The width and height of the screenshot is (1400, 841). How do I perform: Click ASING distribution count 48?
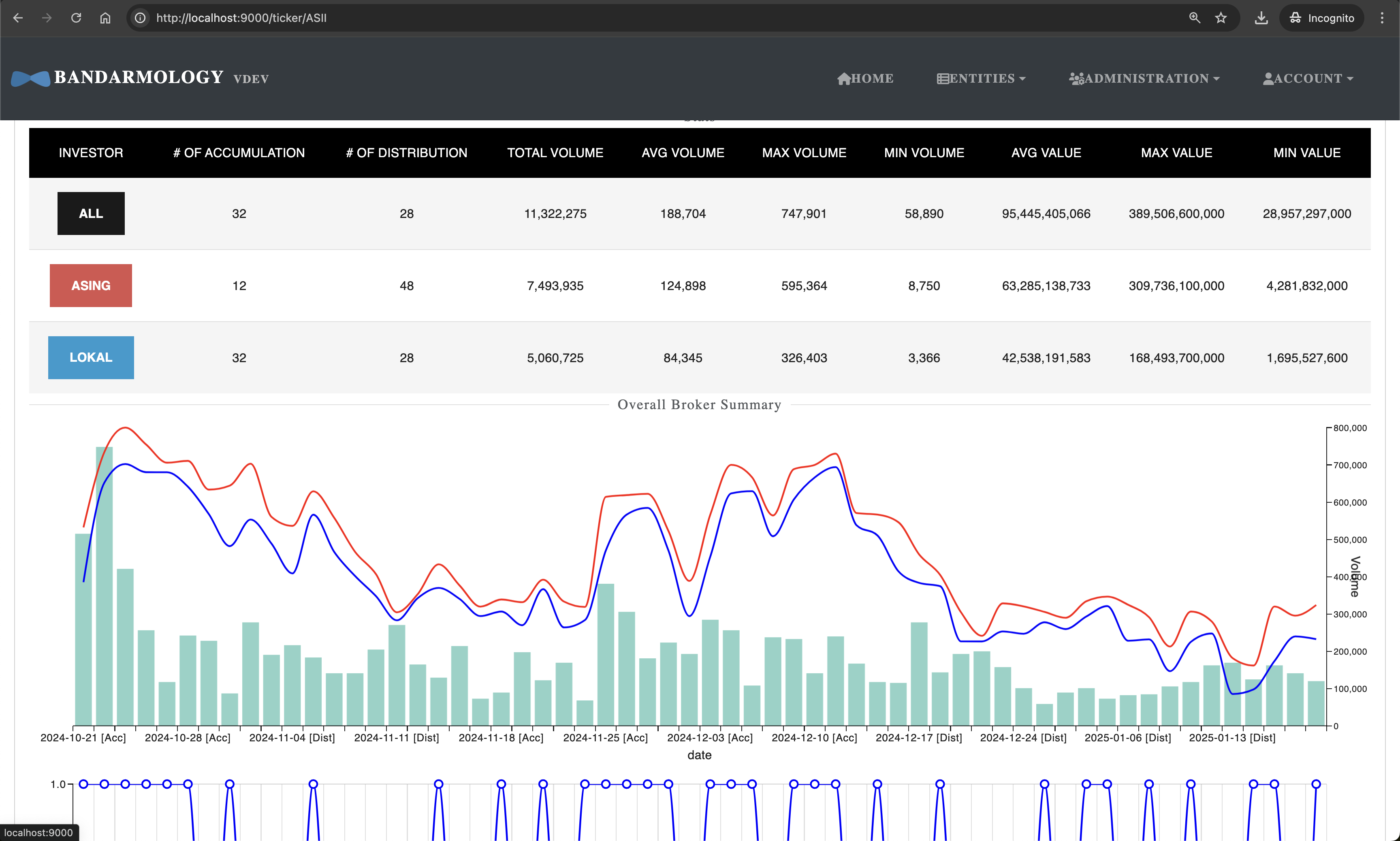click(x=407, y=286)
